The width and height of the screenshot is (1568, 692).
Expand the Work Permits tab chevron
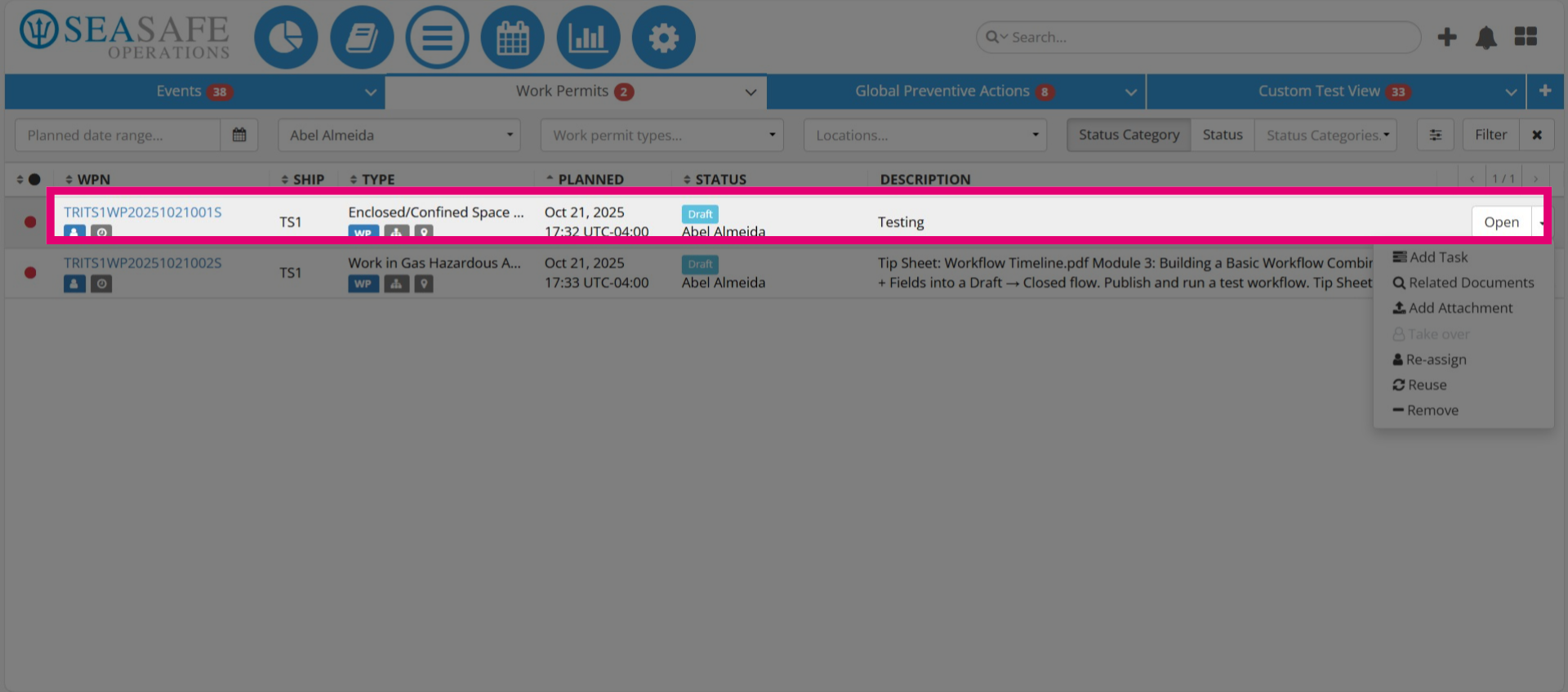751,92
